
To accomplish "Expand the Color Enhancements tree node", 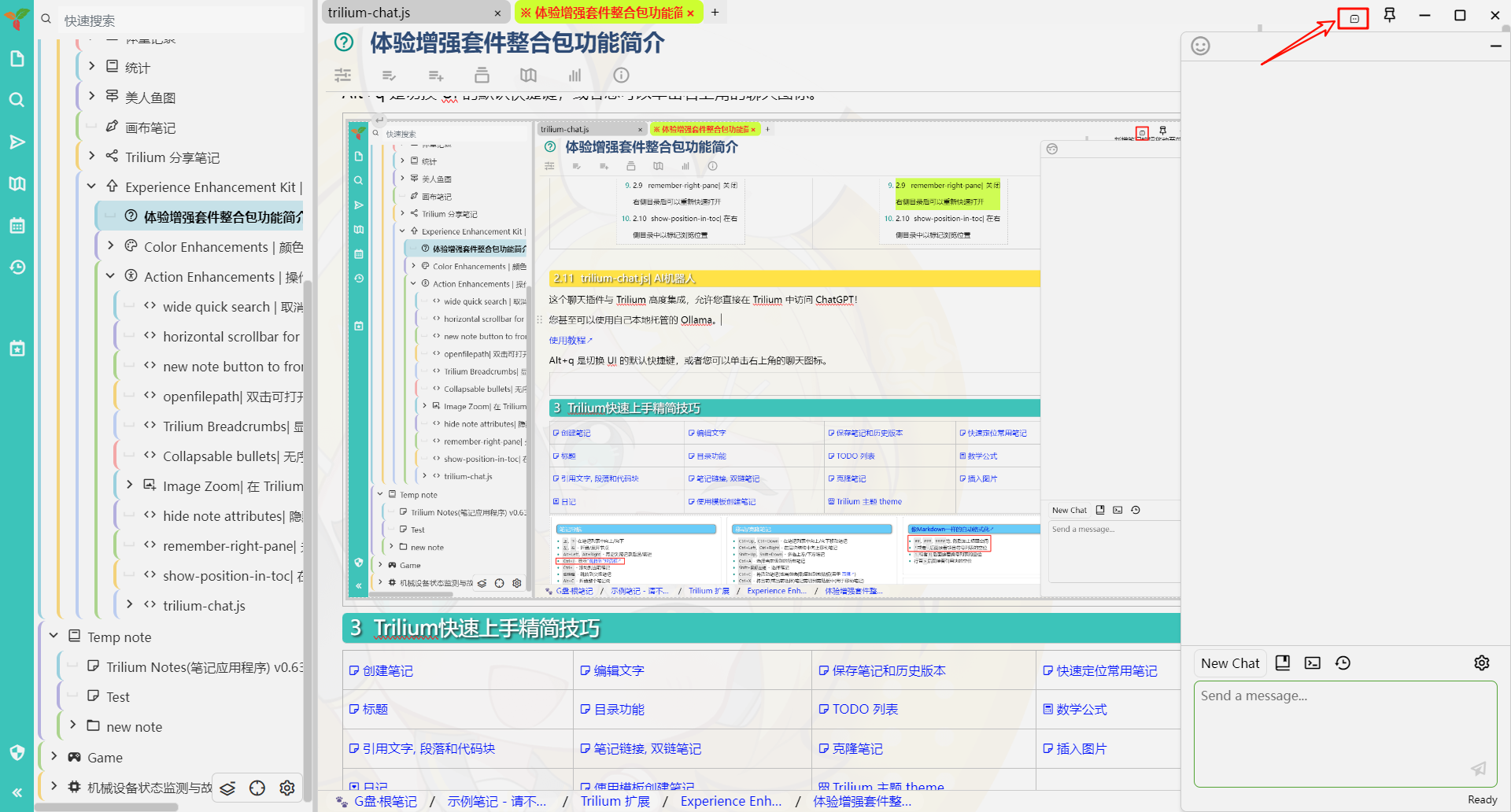I will (110, 246).
